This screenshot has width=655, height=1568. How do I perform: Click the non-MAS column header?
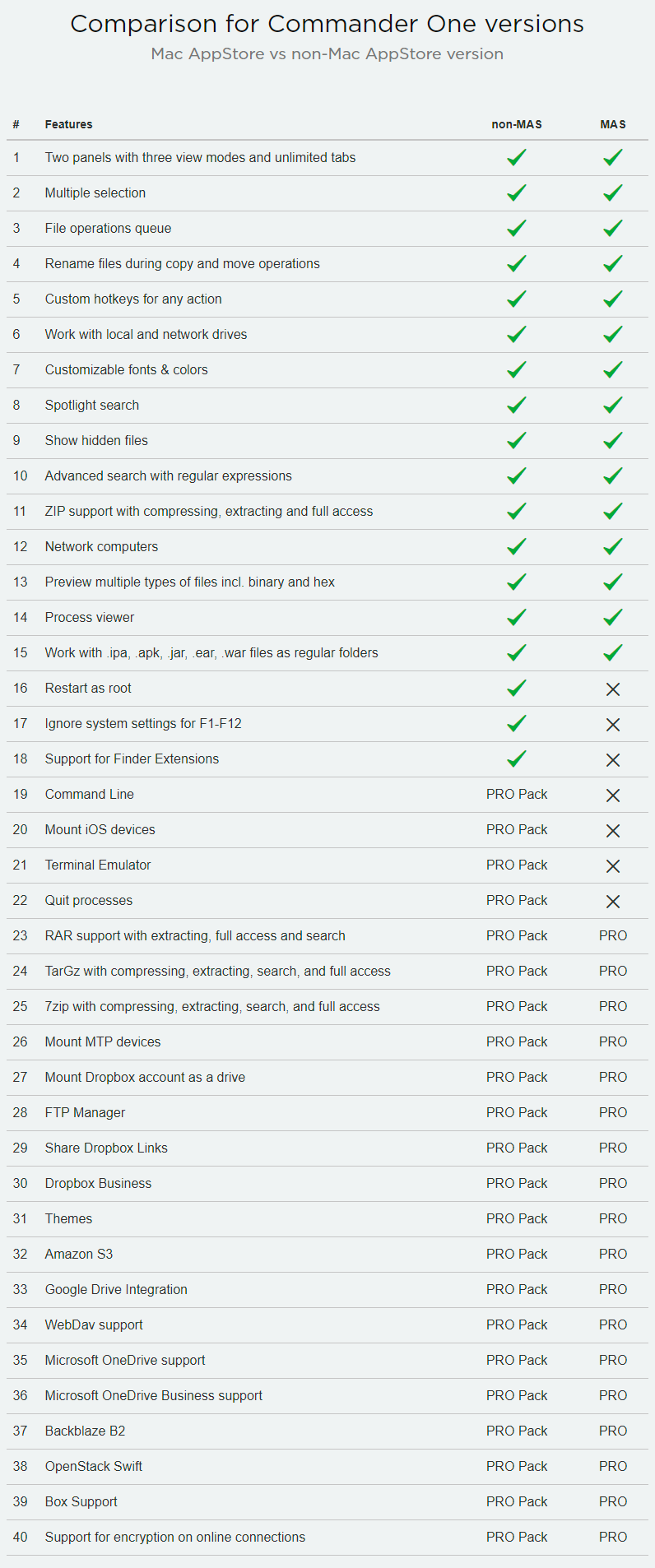coord(517,124)
